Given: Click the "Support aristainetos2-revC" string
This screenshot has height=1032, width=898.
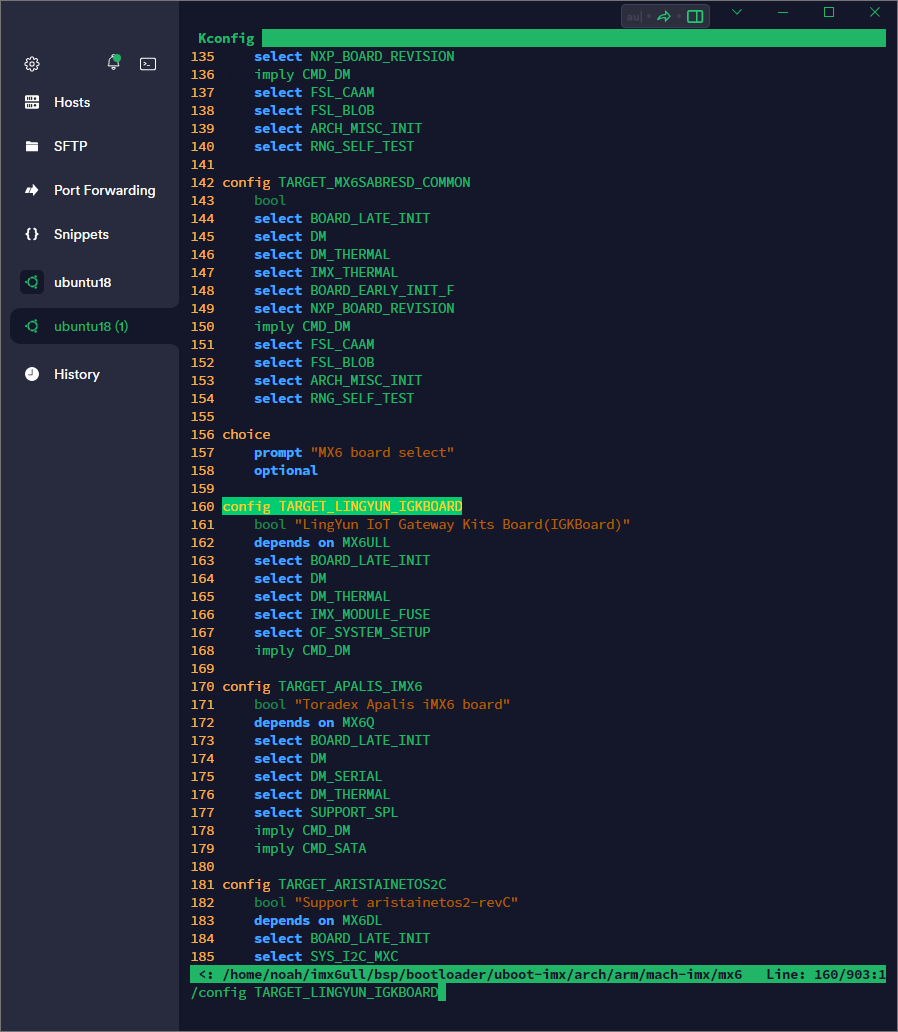Looking at the screenshot, I should click(406, 902).
